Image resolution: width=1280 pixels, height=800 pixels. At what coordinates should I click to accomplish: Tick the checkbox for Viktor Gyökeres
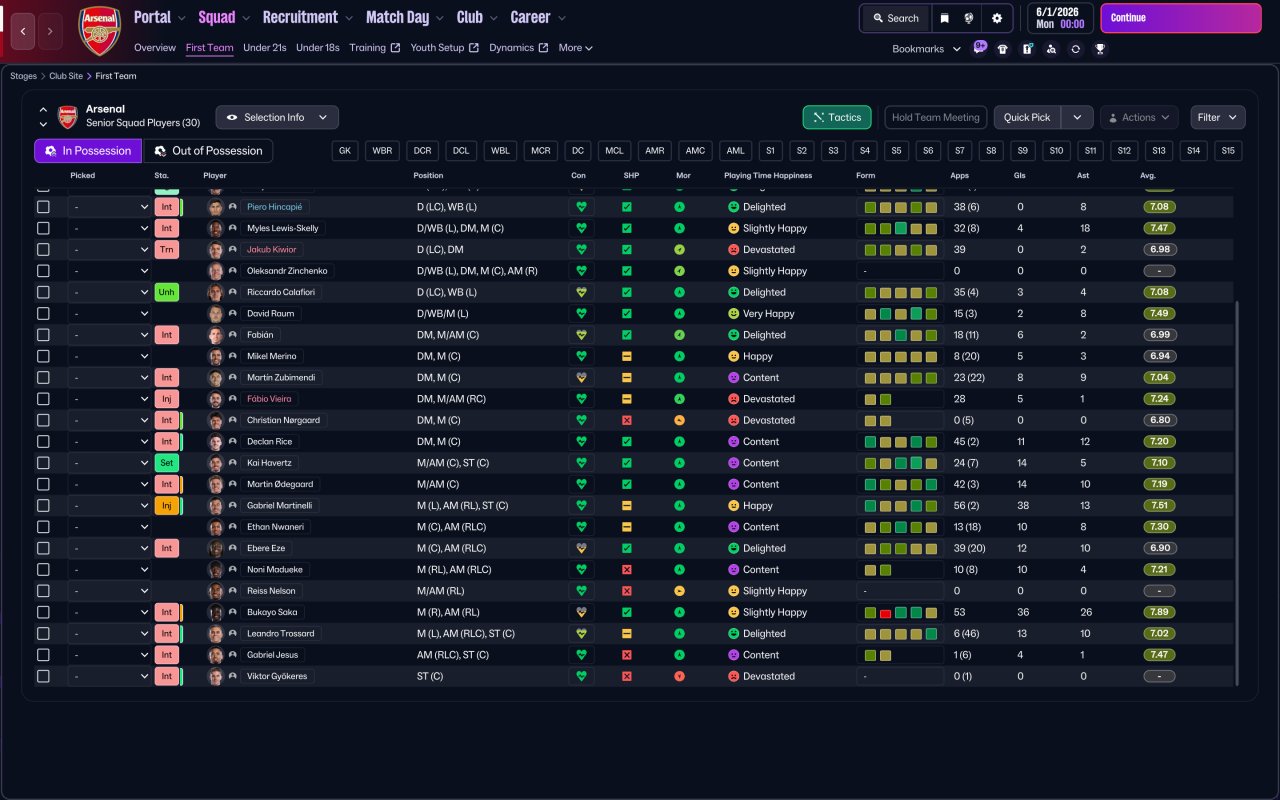[x=43, y=676]
